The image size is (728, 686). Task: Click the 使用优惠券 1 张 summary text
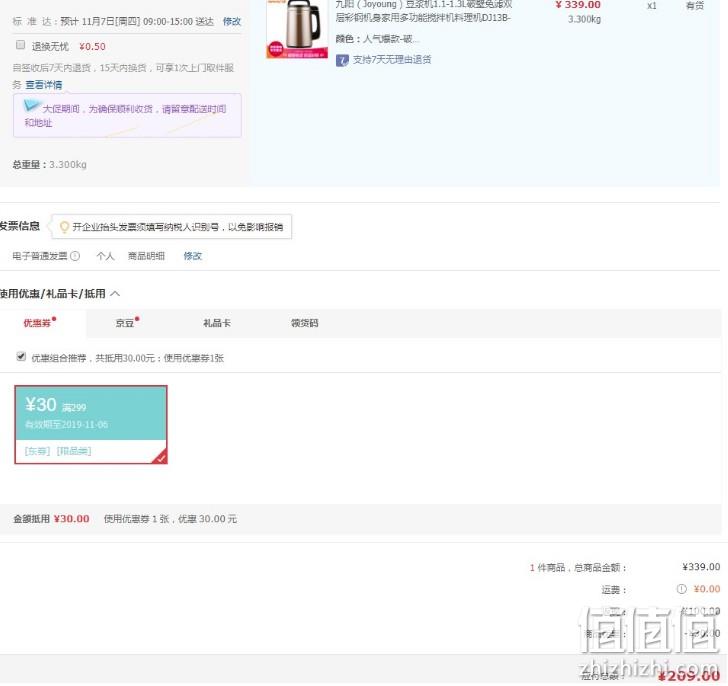[x=170, y=518]
